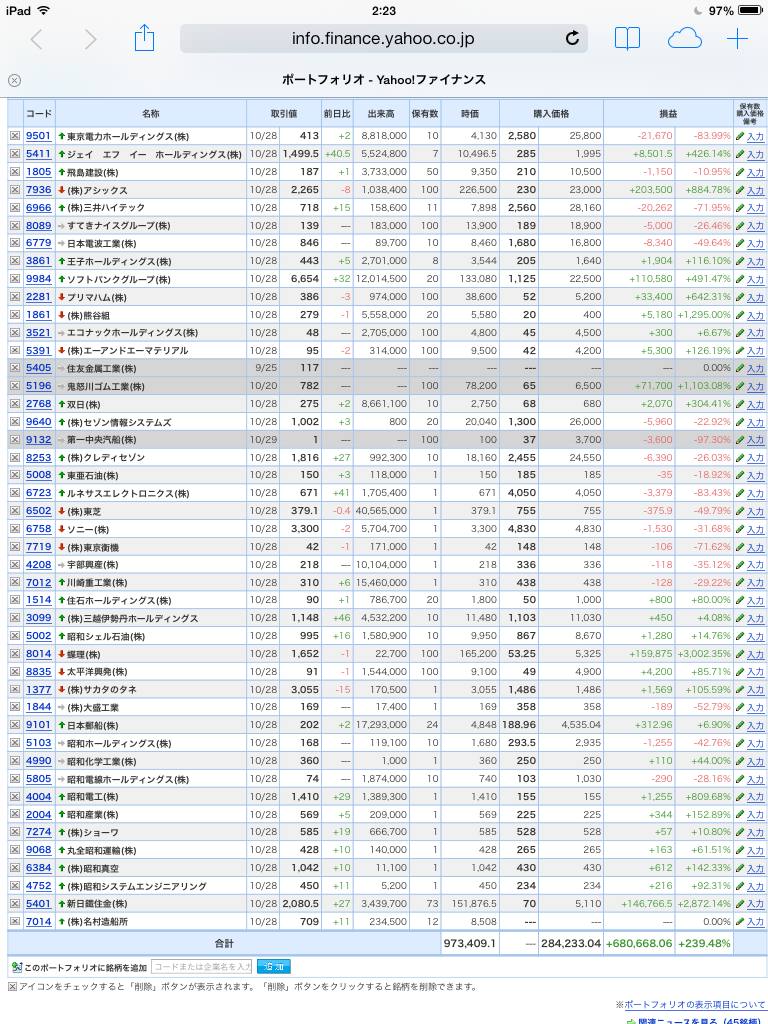Click pencil edit icon for 2281 row
This screenshot has height=1024, width=768.
[x=740, y=297]
